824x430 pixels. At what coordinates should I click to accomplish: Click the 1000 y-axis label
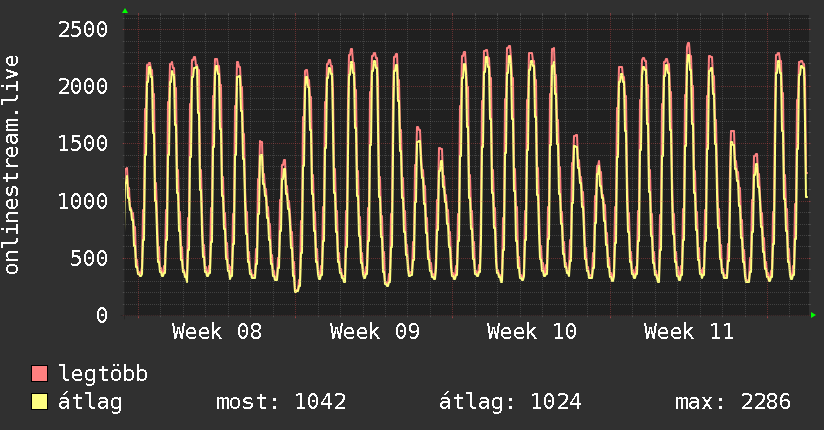click(83, 201)
